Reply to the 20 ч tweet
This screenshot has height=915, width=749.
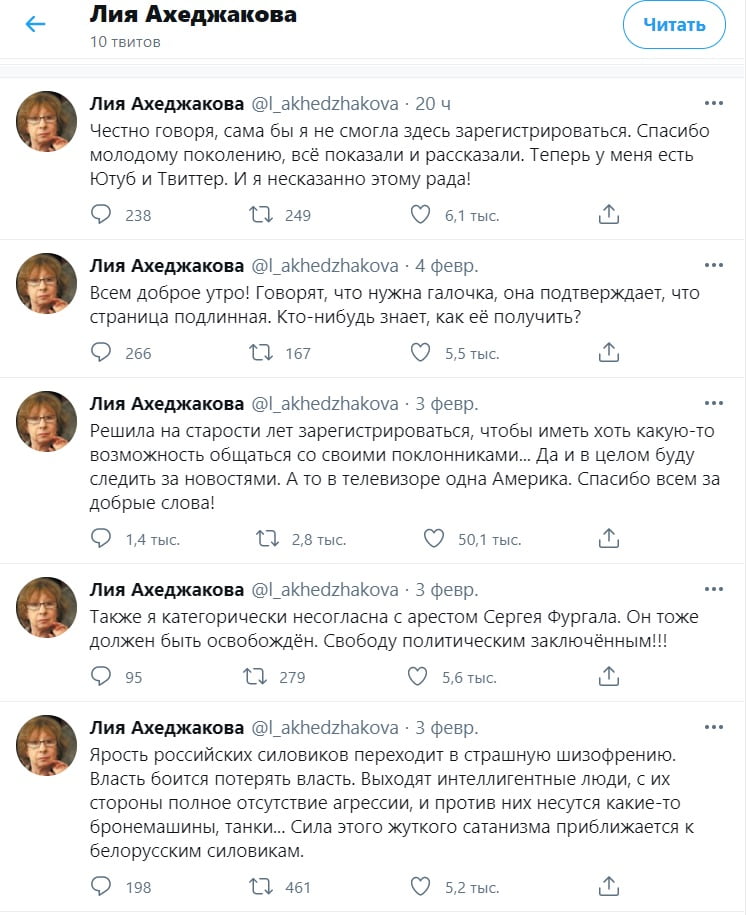pyautogui.click(x=101, y=214)
